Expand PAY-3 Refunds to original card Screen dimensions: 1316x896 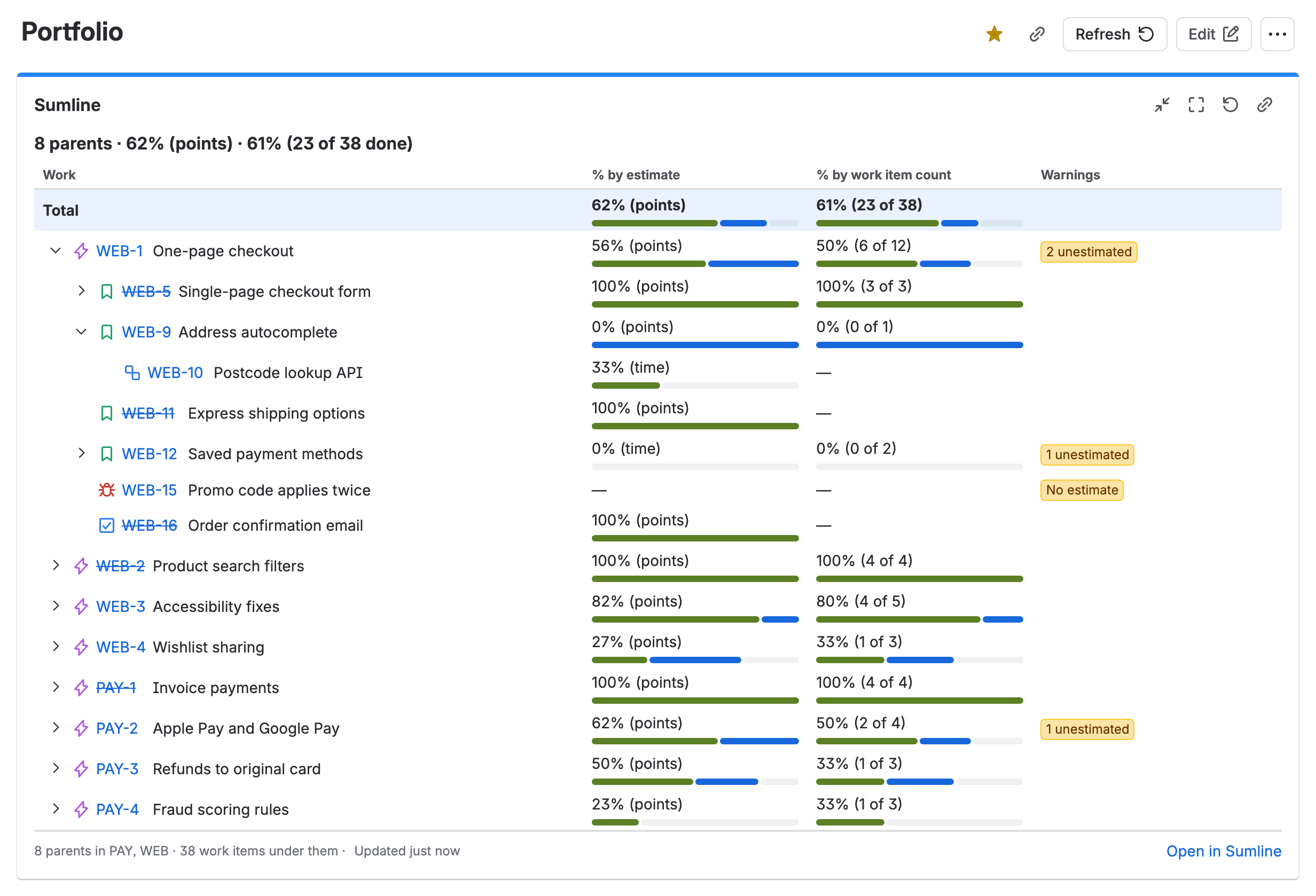coord(56,768)
